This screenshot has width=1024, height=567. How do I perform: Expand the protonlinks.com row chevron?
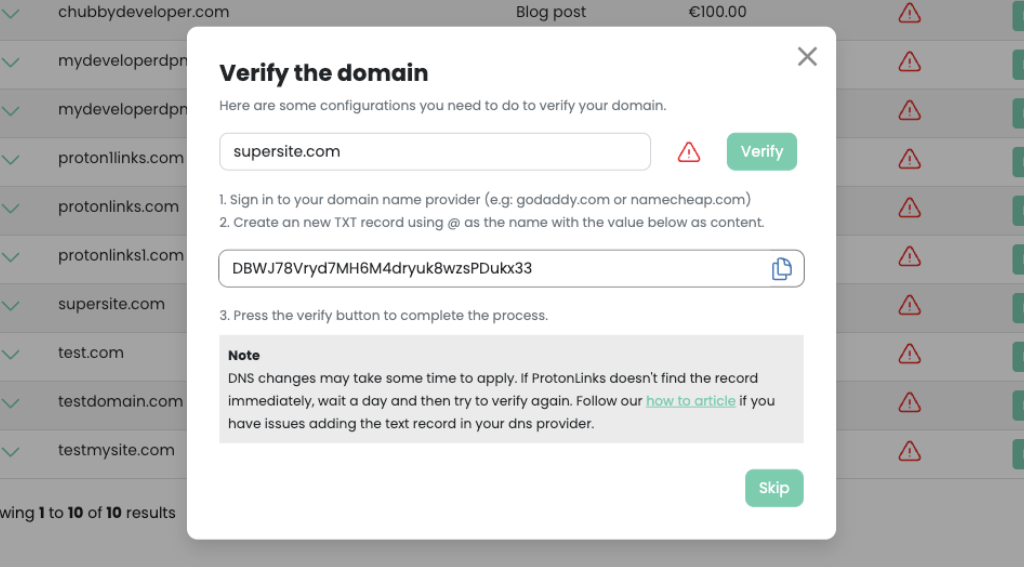(10, 208)
